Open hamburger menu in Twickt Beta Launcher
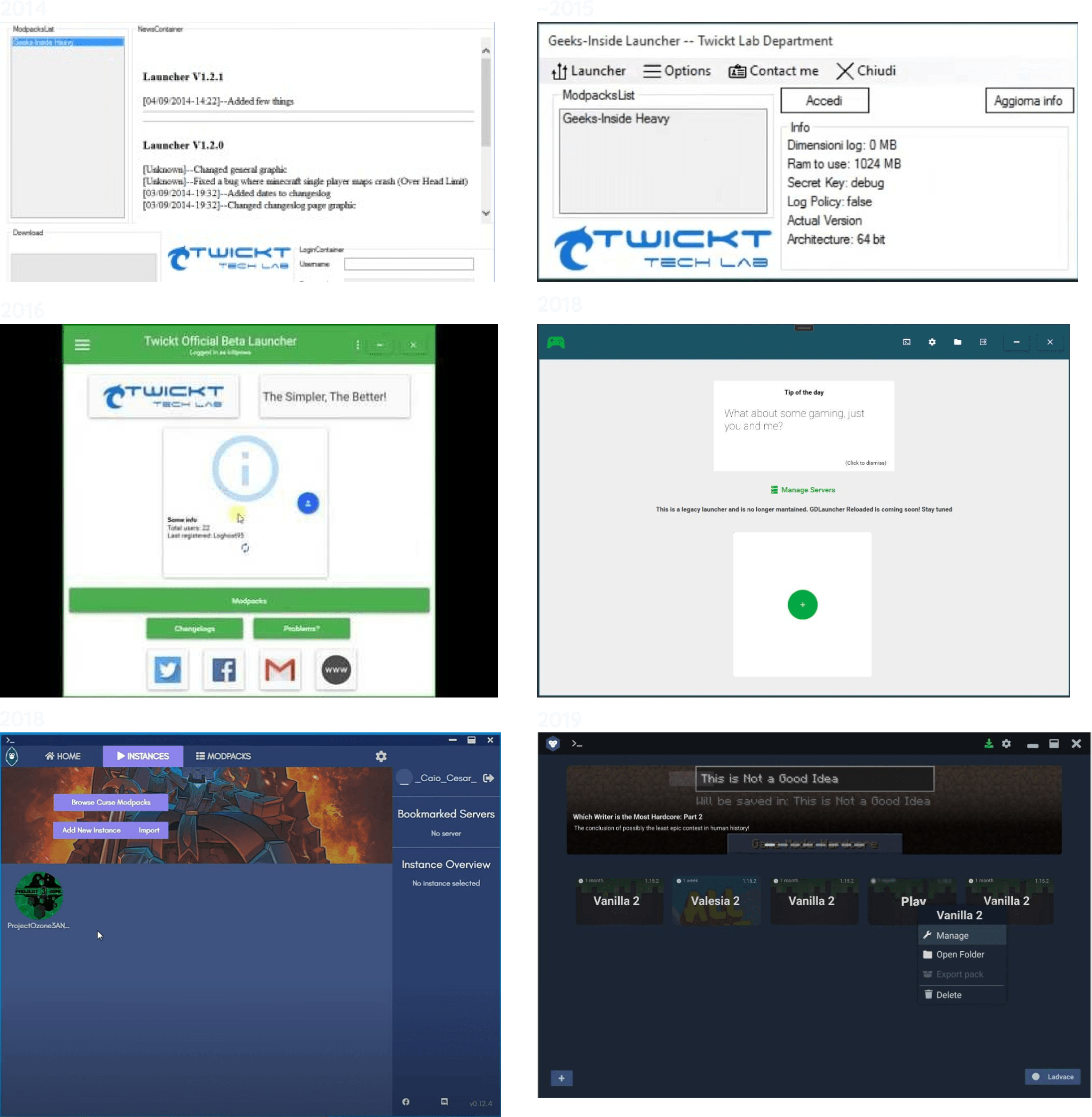 (x=82, y=344)
